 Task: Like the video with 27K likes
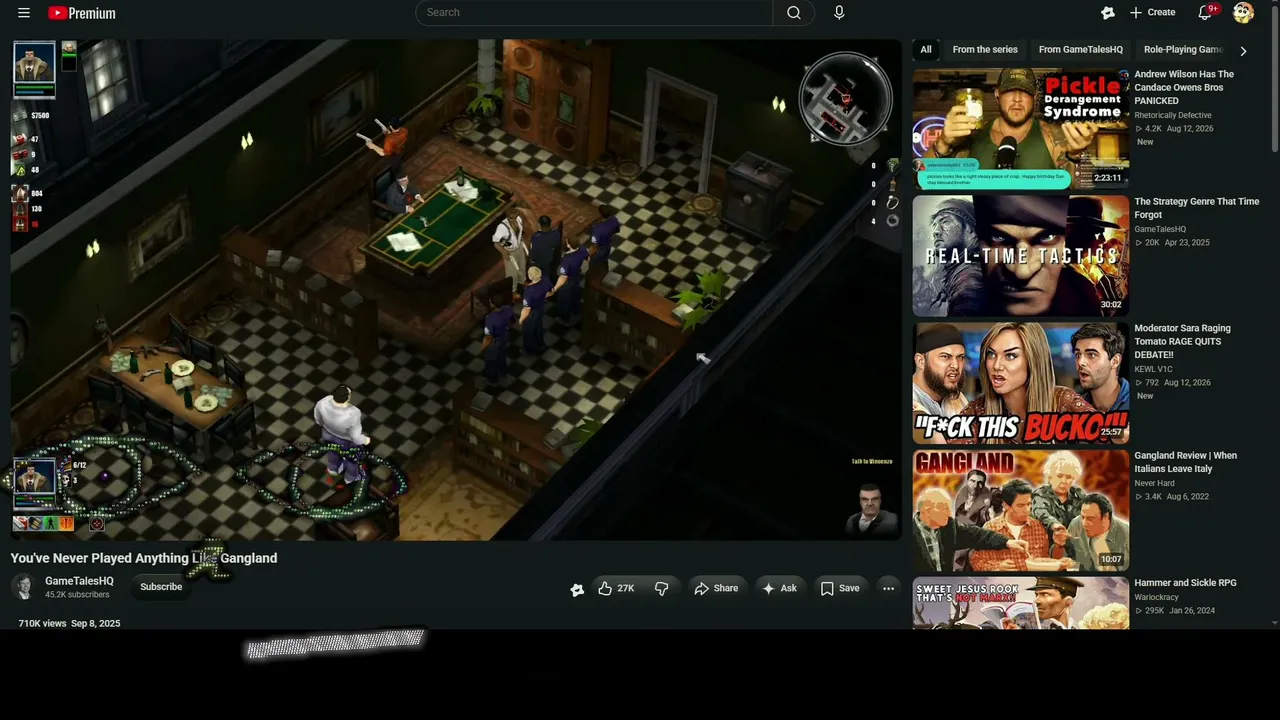[616, 588]
